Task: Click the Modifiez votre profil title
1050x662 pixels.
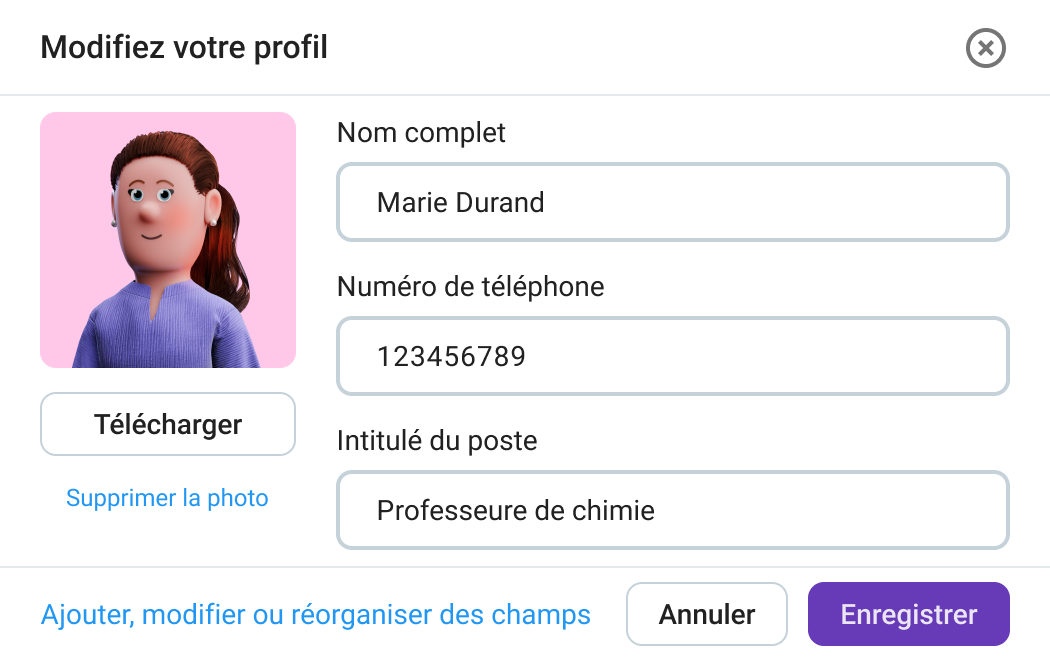Action: tap(184, 47)
